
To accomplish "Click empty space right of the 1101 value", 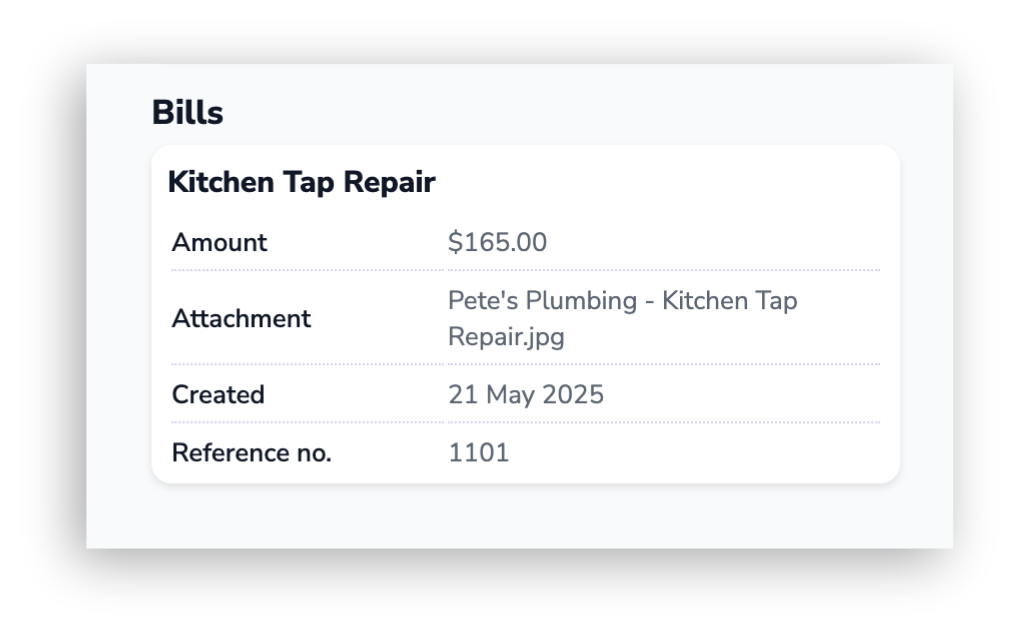I will pos(694,453).
